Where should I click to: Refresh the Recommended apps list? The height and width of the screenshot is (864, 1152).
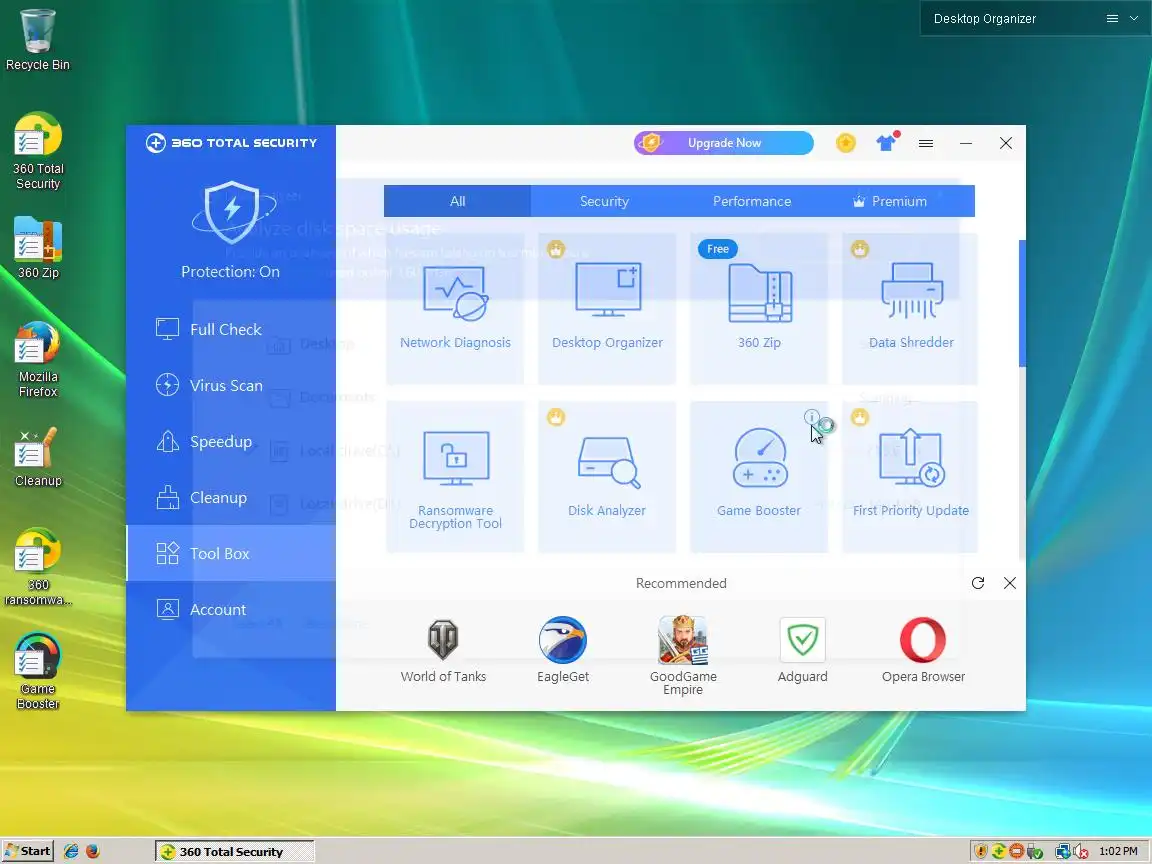pos(978,583)
